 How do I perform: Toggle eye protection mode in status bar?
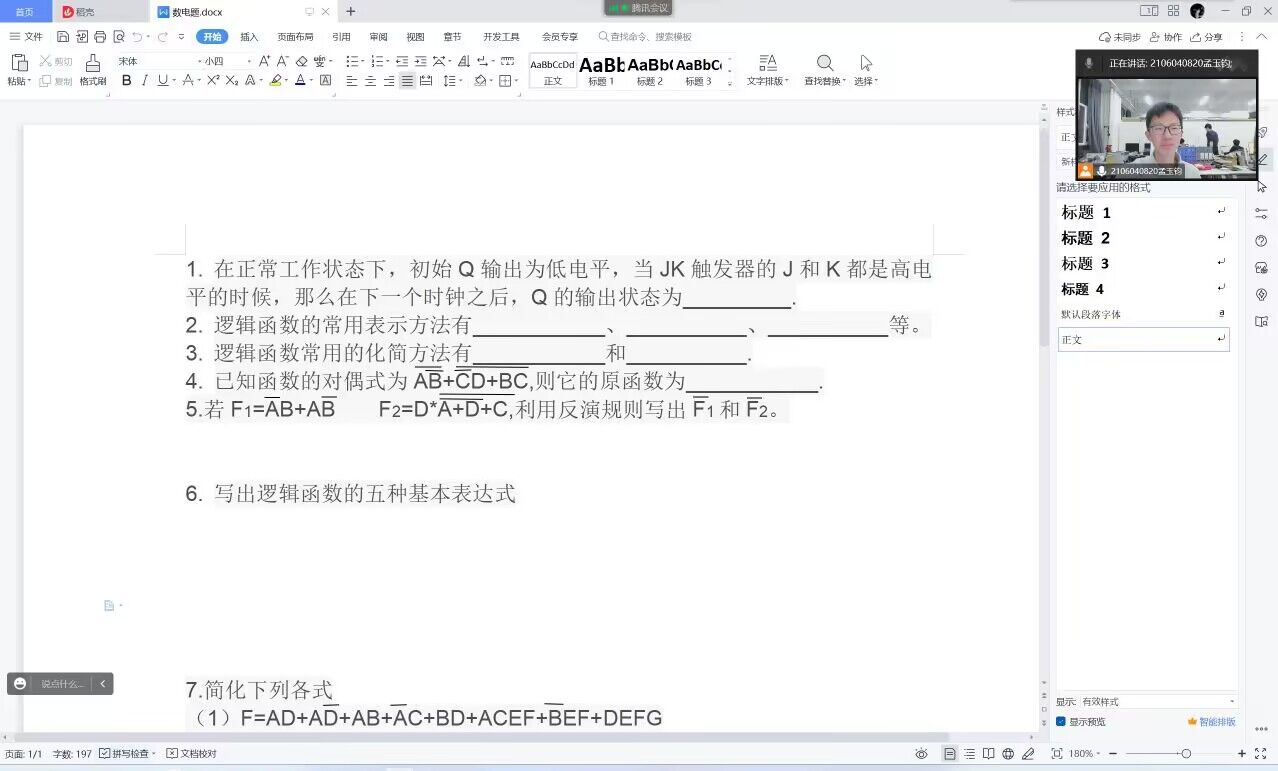point(921,754)
